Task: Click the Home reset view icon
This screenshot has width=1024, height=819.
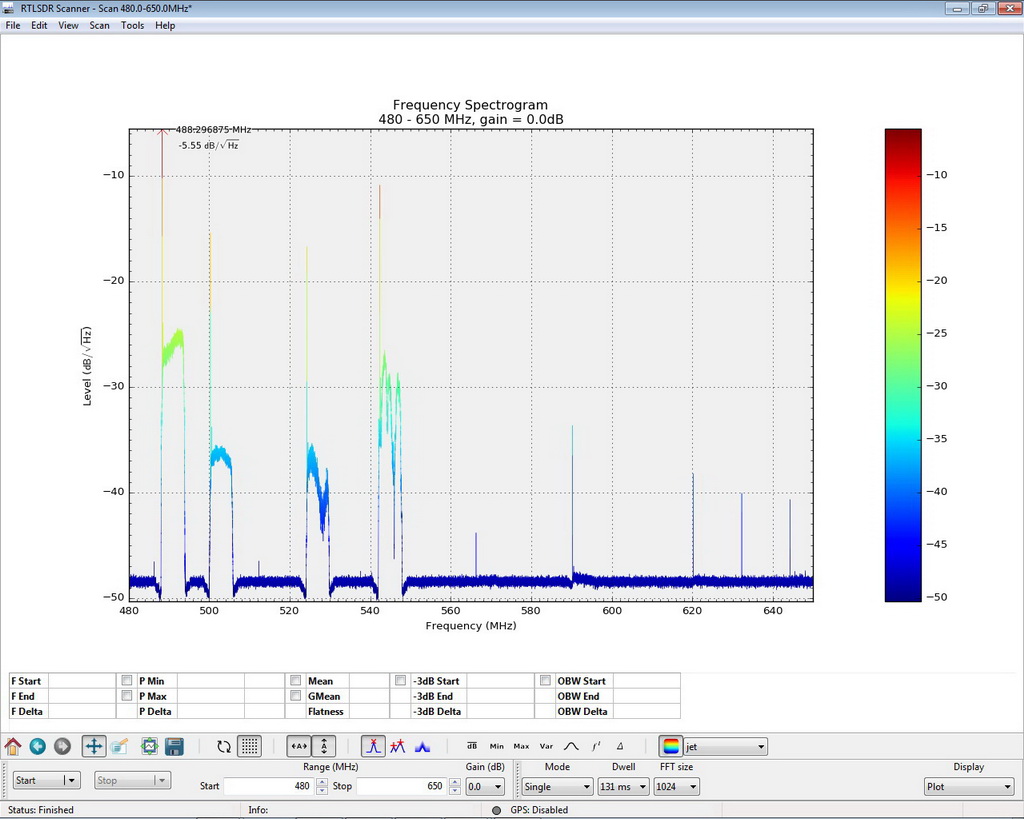Action: [x=13, y=746]
